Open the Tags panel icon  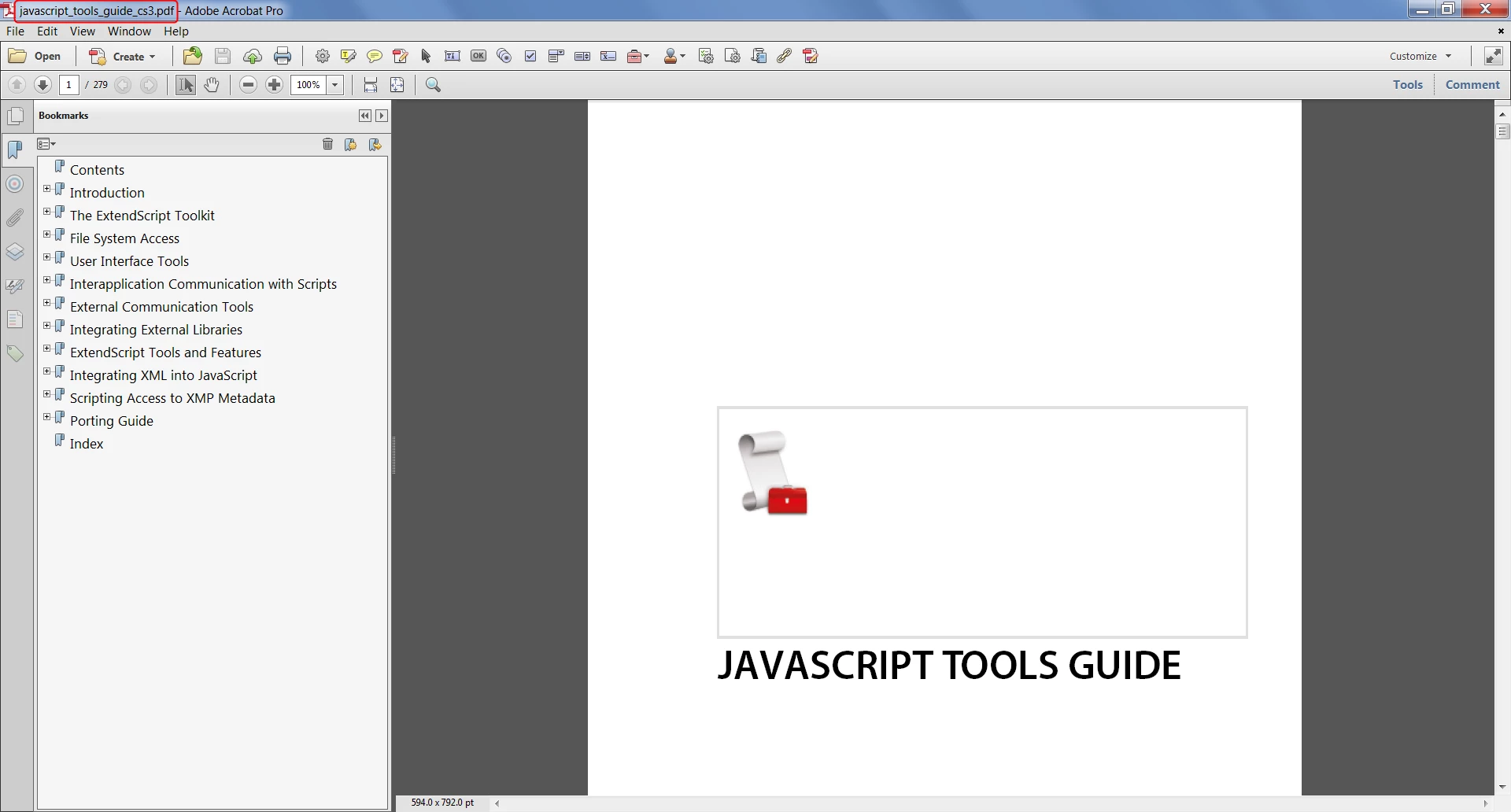pyautogui.click(x=15, y=353)
